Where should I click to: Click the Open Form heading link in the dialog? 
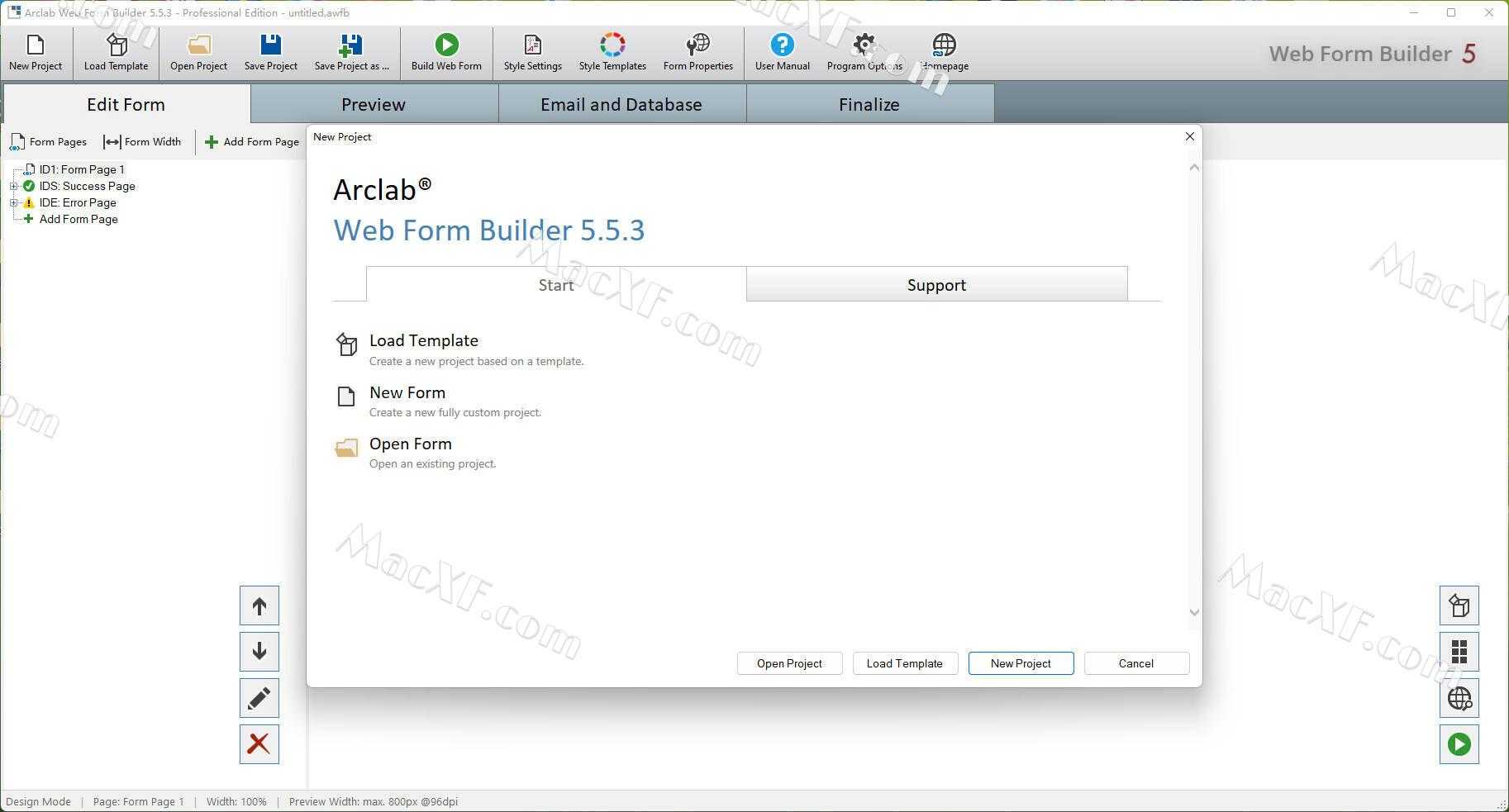click(x=411, y=444)
